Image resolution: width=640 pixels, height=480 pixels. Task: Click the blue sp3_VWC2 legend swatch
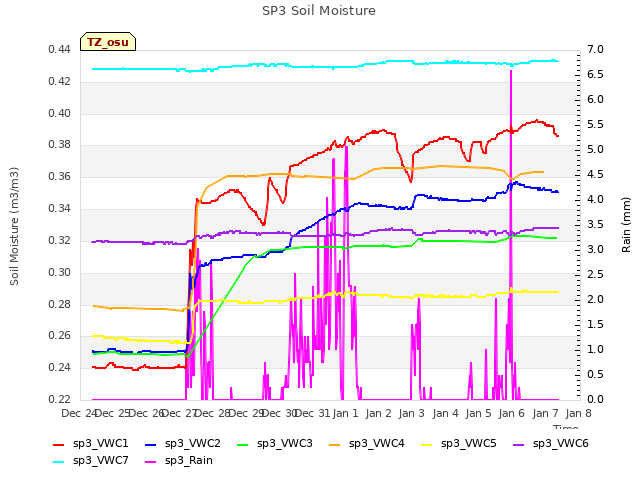tap(151, 444)
